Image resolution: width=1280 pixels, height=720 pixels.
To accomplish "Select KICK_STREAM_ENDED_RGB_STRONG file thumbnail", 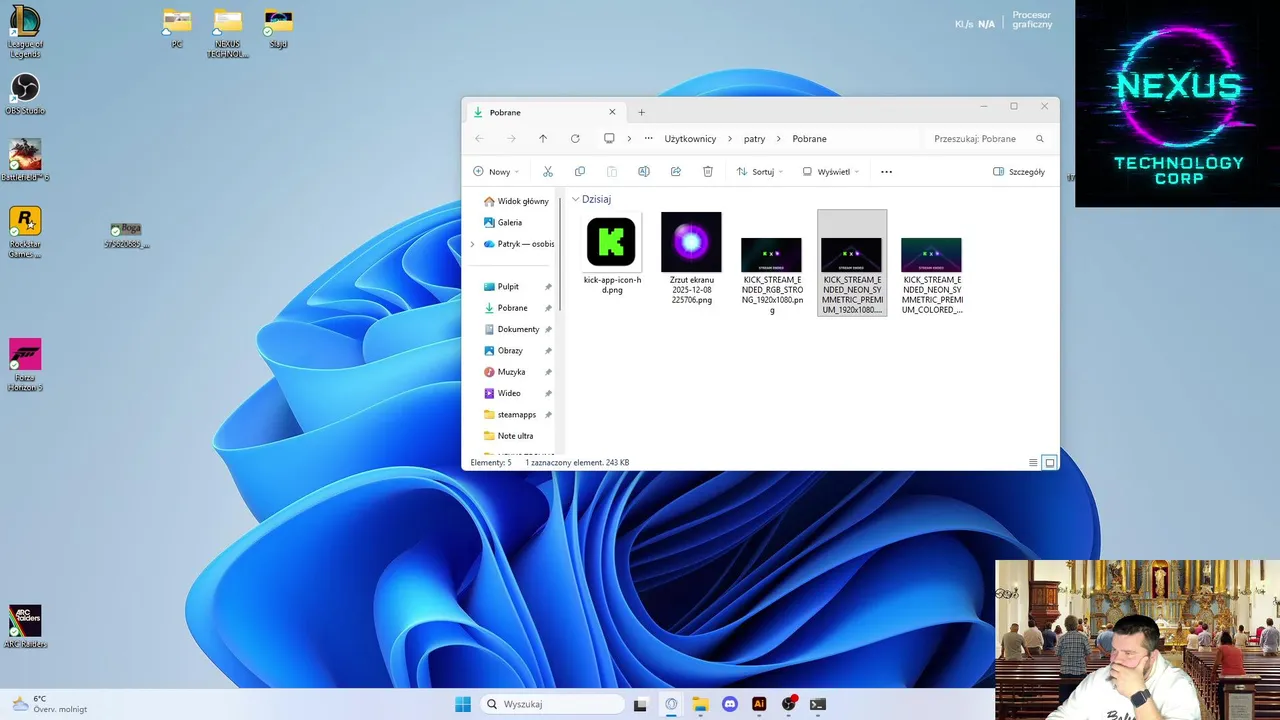I will pos(771,255).
